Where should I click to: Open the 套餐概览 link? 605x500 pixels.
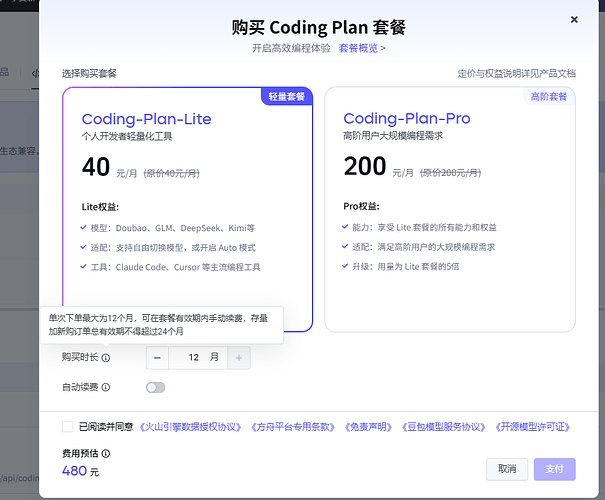click(x=362, y=48)
